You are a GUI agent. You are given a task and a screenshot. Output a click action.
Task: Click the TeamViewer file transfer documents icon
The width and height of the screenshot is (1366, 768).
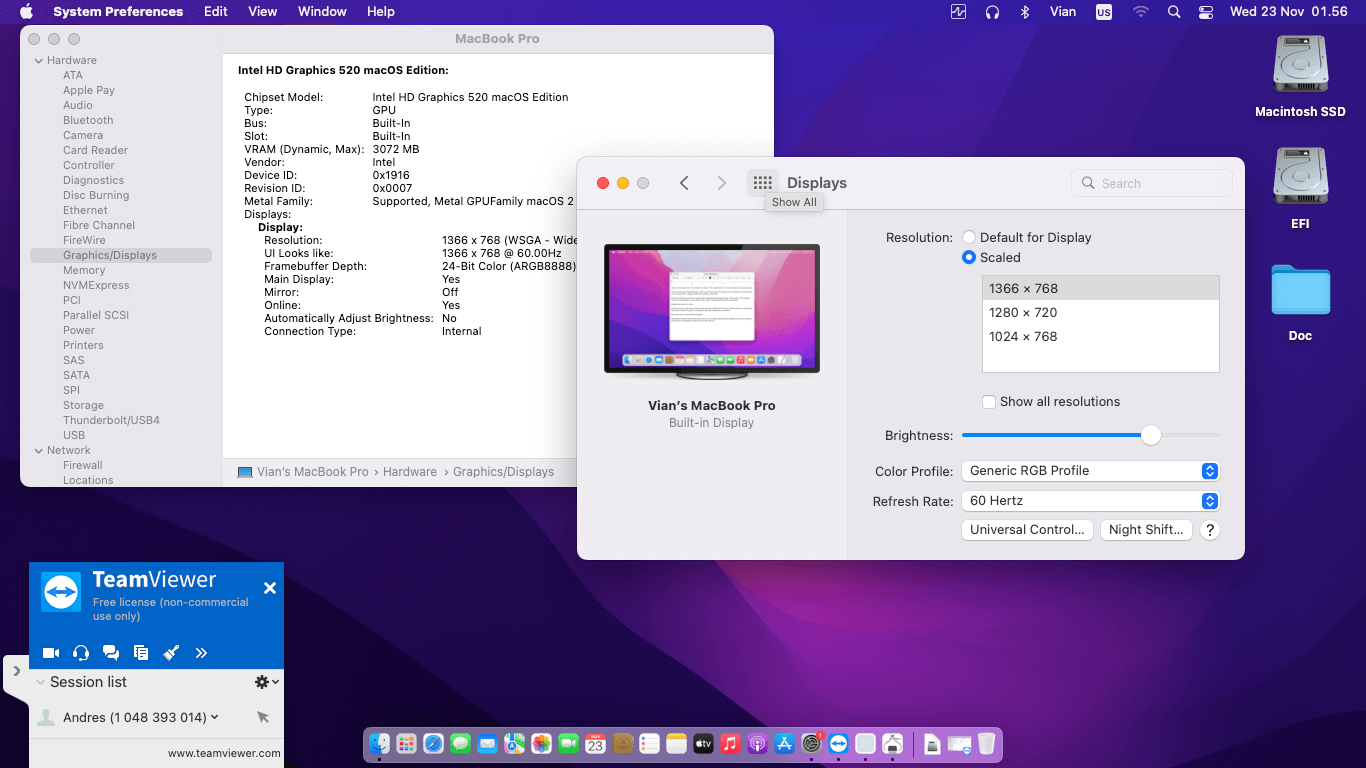click(x=141, y=653)
